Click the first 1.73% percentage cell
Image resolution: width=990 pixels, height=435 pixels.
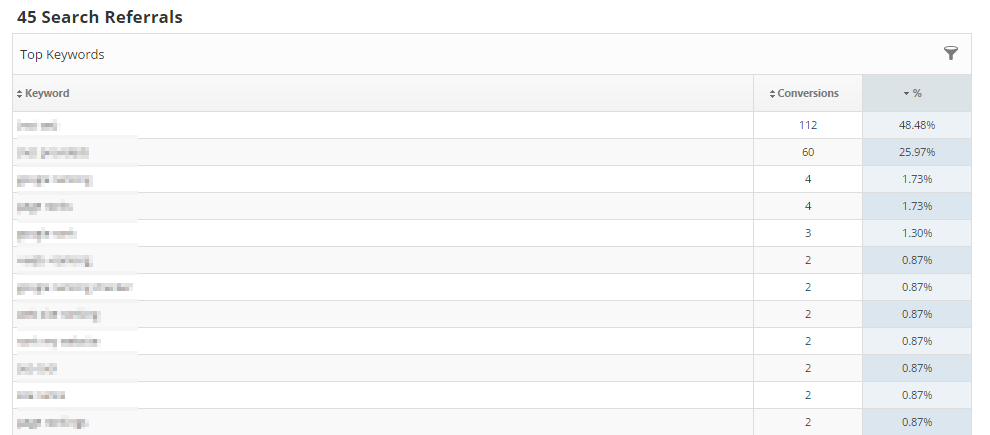point(916,179)
